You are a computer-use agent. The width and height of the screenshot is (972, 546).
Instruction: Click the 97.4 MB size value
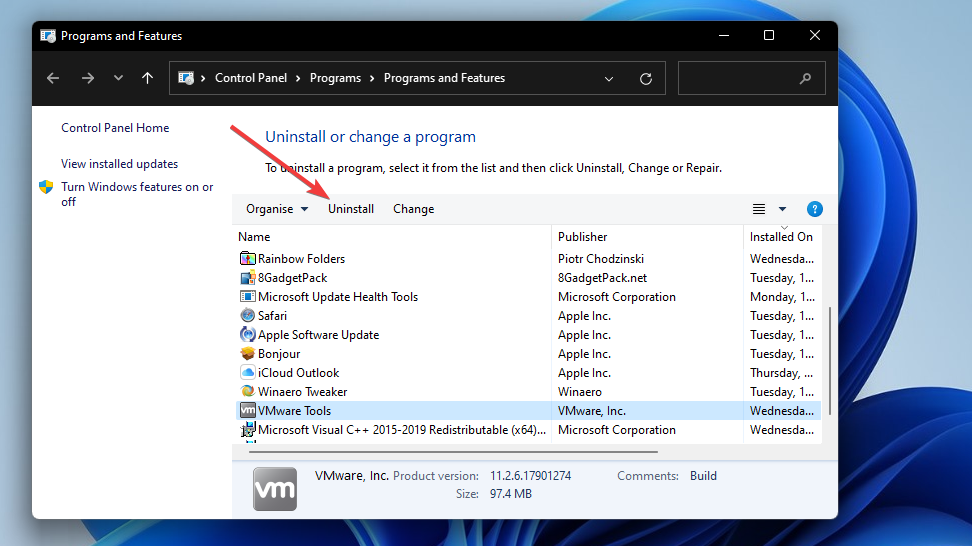pos(511,494)
